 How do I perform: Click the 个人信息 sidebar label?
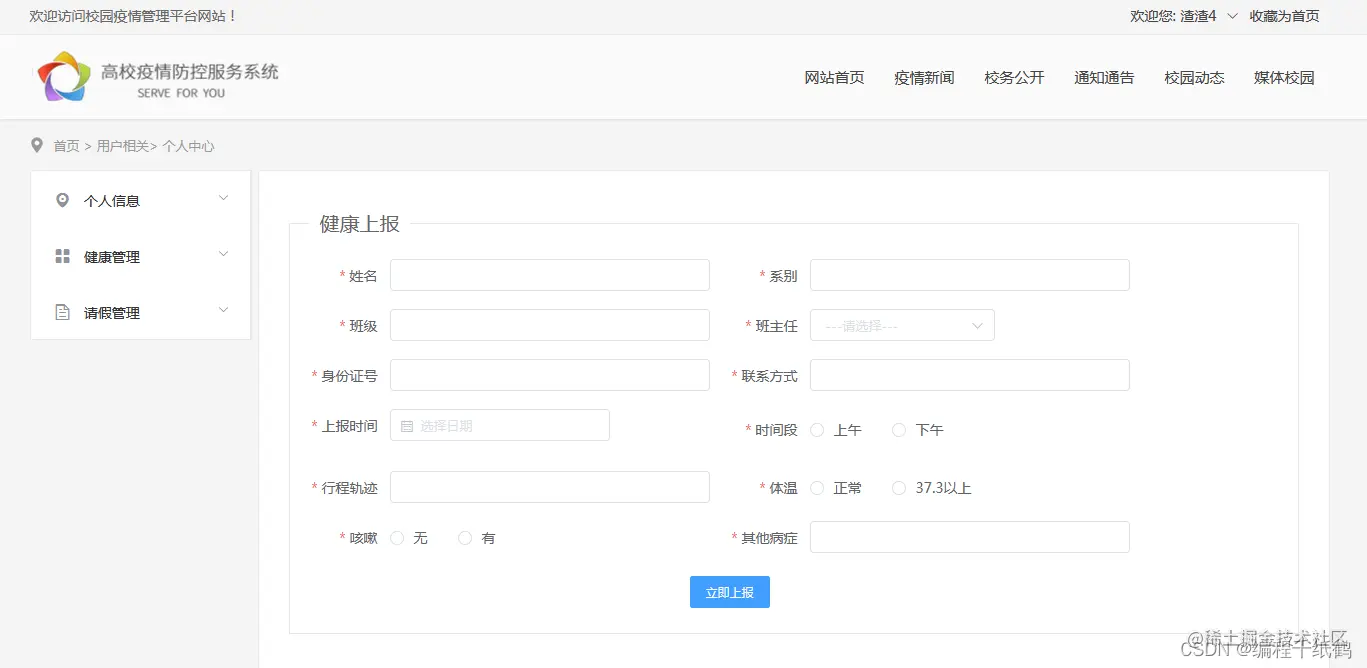pyautogui.click(x=112, y=201)
